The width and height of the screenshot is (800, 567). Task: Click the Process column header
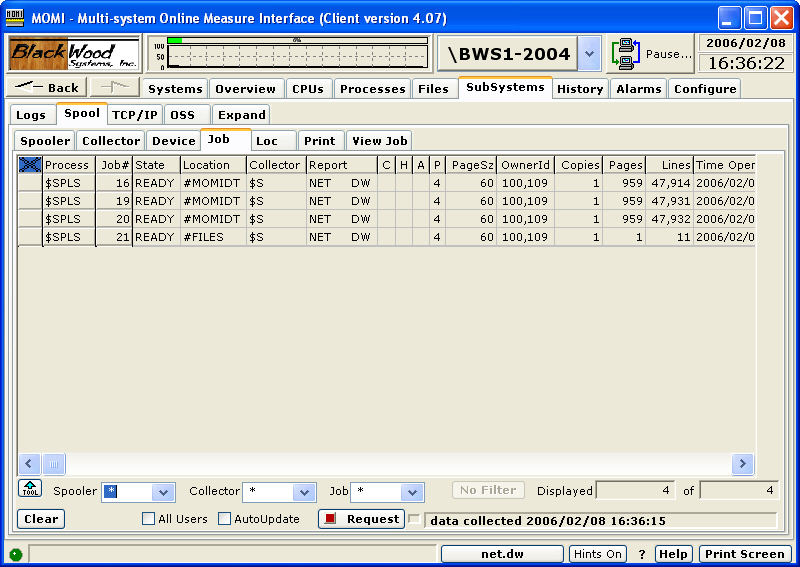tap(69, 165)
